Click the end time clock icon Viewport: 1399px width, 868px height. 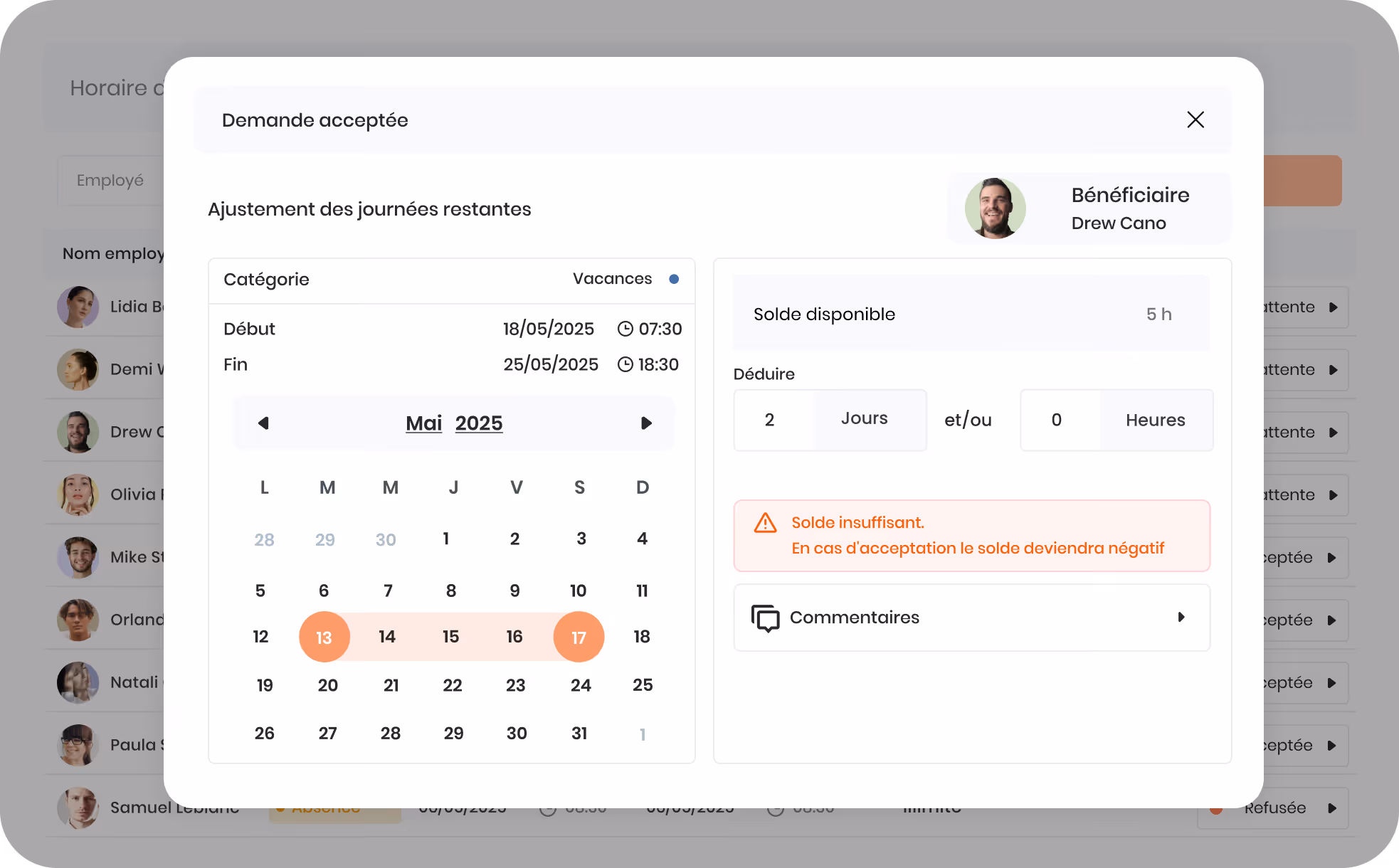pos(625,364)
